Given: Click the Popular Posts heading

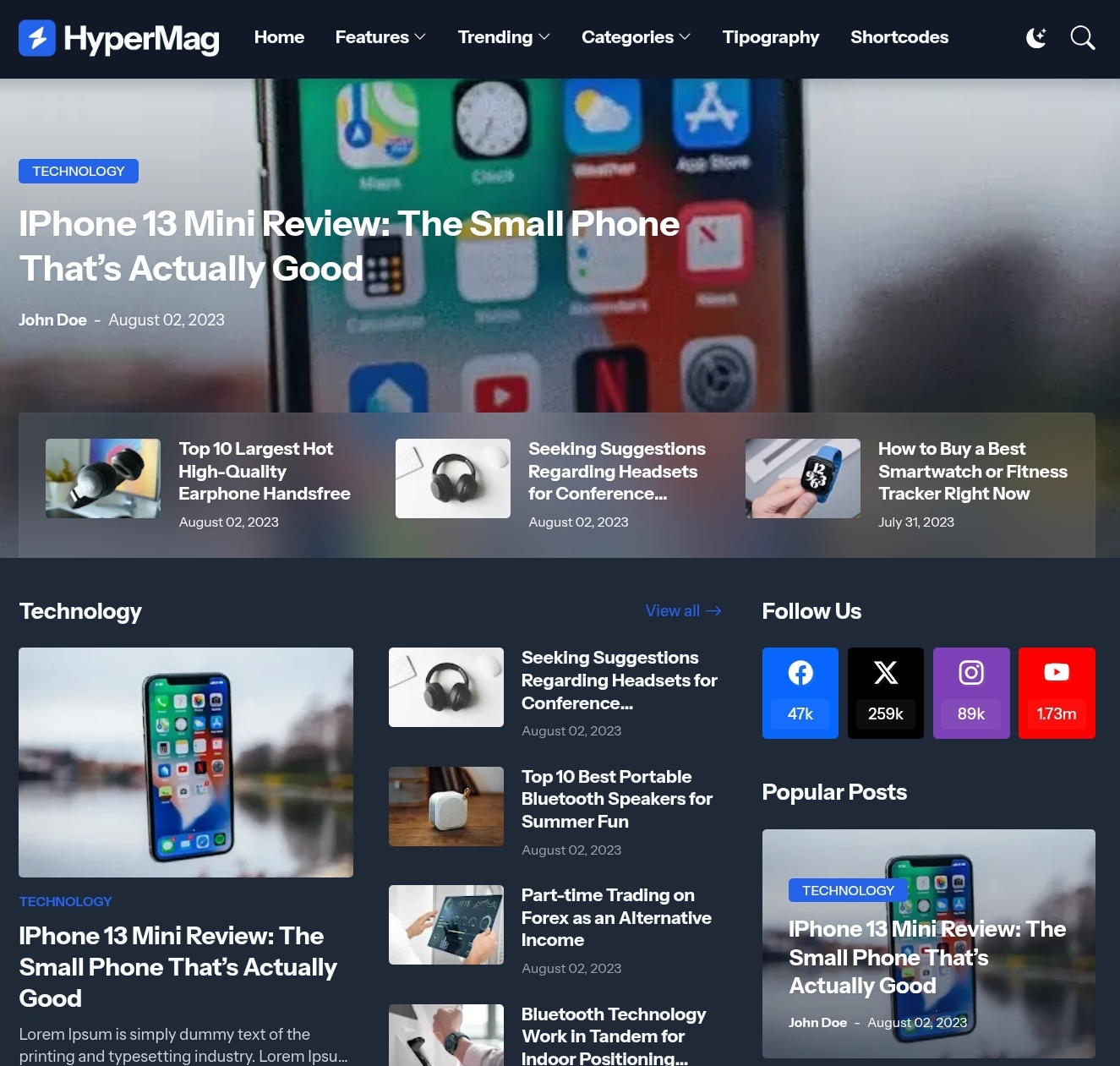Looking at the screenshot, I should click(834, 792).
